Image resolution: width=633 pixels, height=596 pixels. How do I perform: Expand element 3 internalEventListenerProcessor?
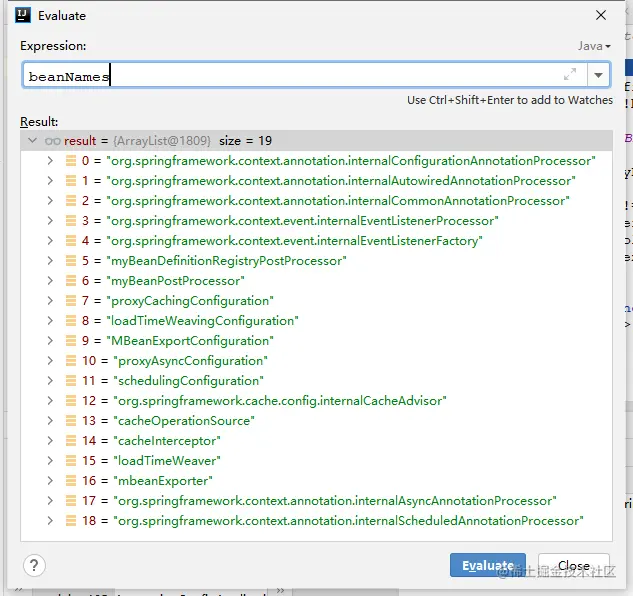[x=50, y=220]
